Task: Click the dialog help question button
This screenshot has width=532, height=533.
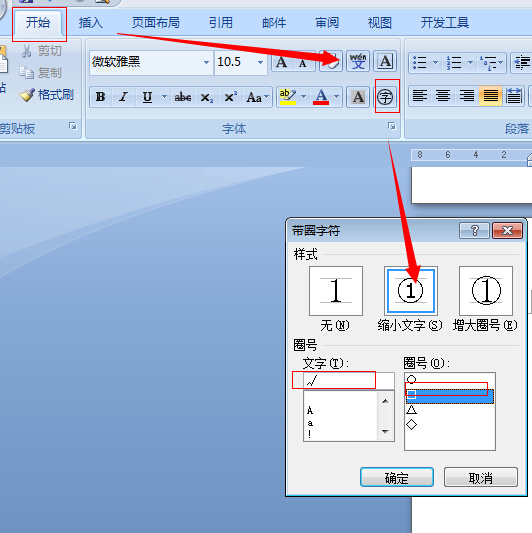Action: pyautogui.click(x=475, y=231)
